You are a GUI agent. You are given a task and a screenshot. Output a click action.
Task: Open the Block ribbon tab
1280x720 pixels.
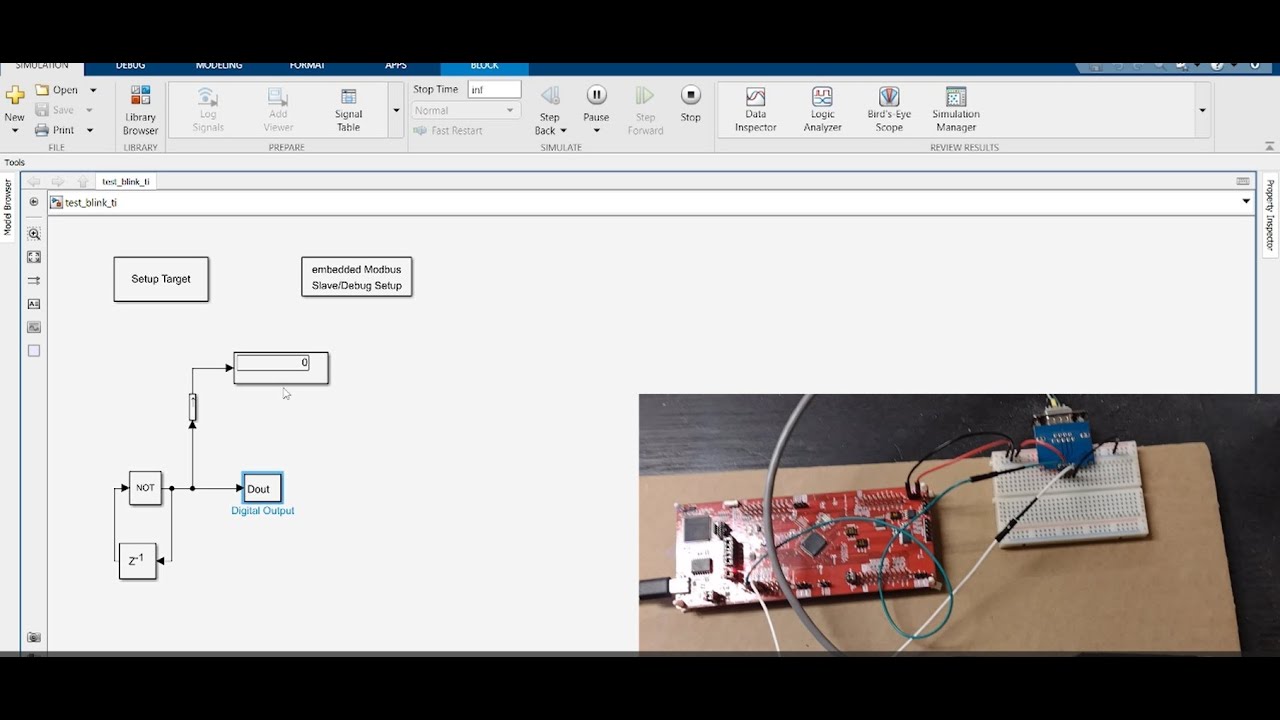tap(484, 66)
